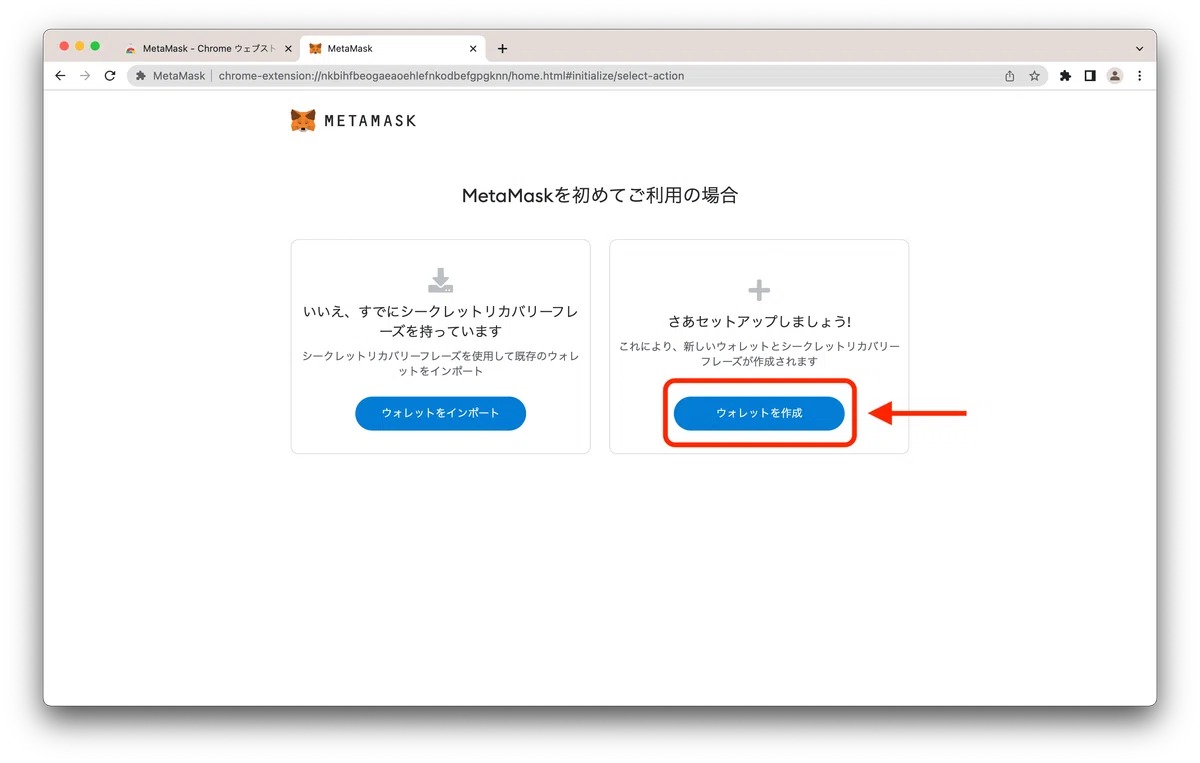1200x763 pixels.
Task: Close the active MetaMask tab
Action: click(473, 49)
